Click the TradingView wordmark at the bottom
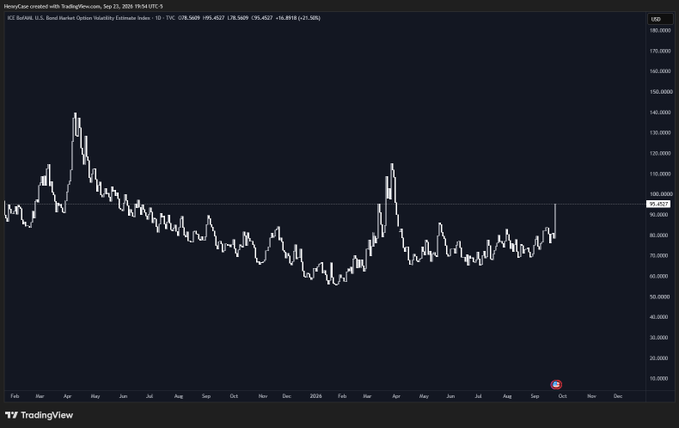 47,415
